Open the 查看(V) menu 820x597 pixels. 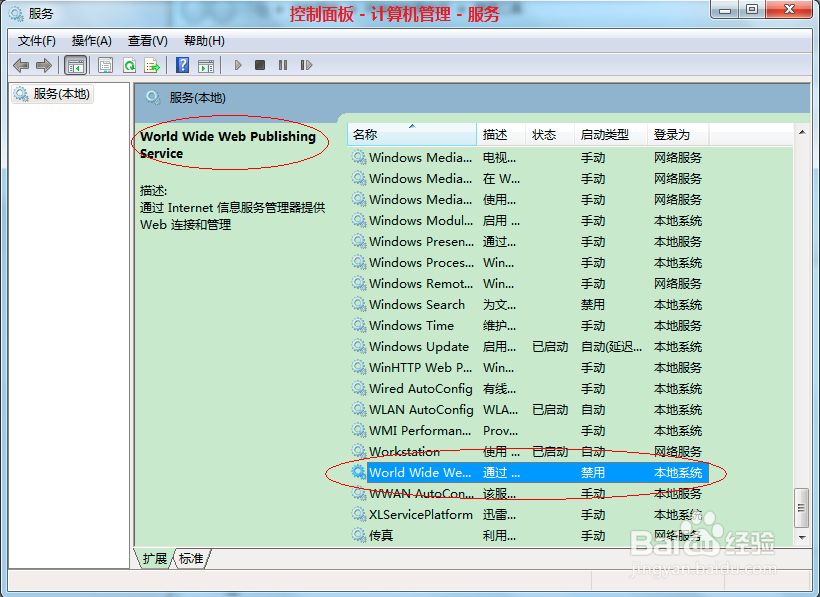pos(147,41)
